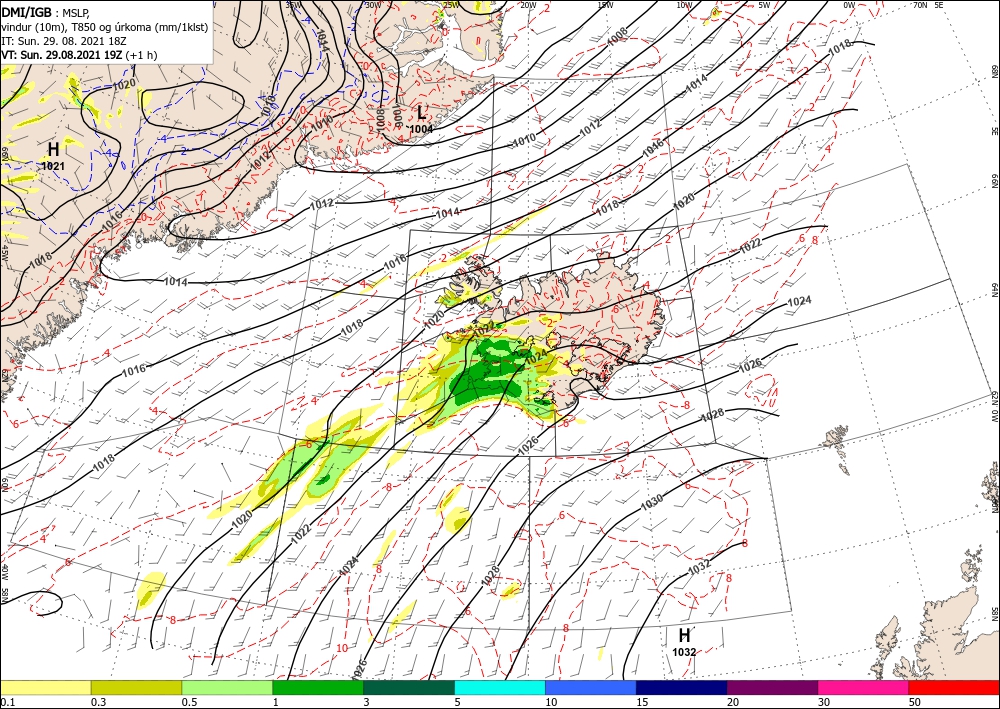Click the 10W longitude label
Screen dimensions: 1000x709
(x=684, y=5)
